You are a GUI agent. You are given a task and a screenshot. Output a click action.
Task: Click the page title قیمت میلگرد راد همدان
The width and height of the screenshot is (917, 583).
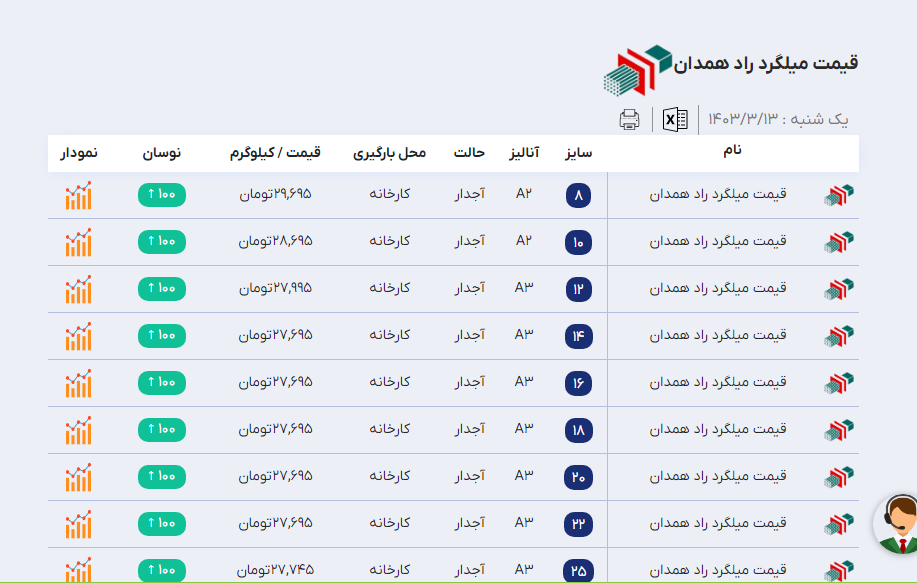pyautogui.click(x=766, y=63)
